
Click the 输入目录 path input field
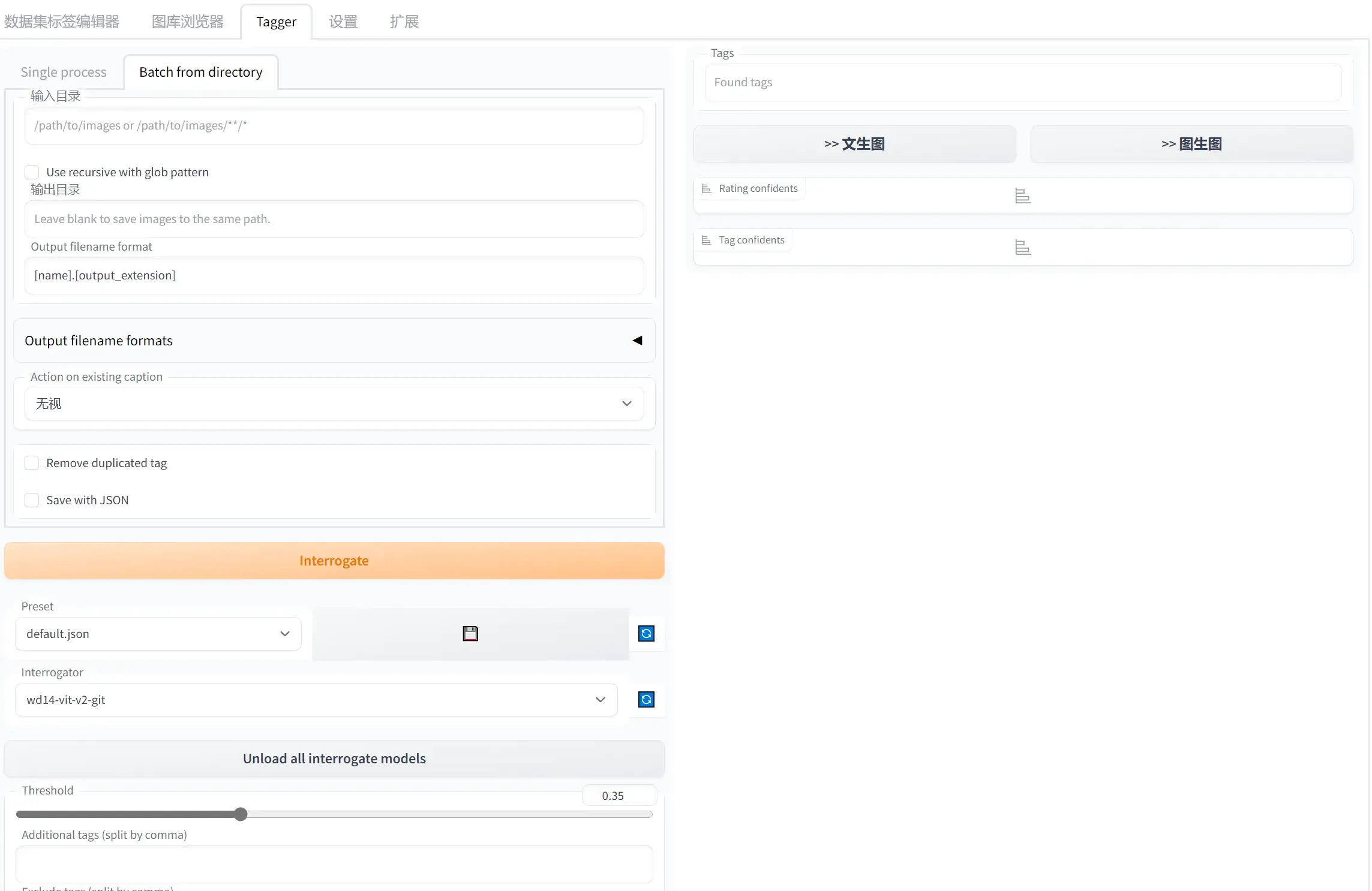(334, 126)
